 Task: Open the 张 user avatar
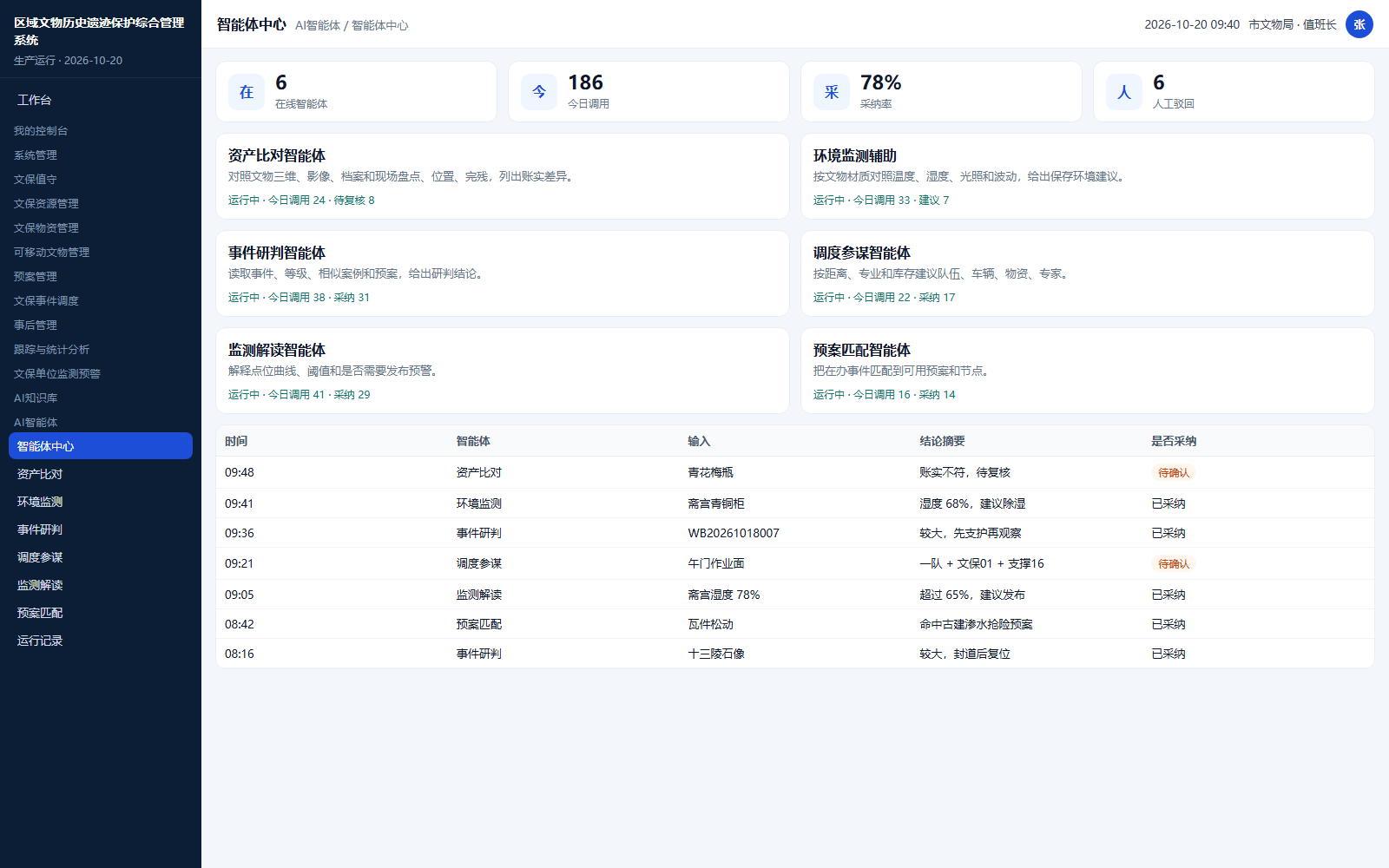[x=1359, y=24]
